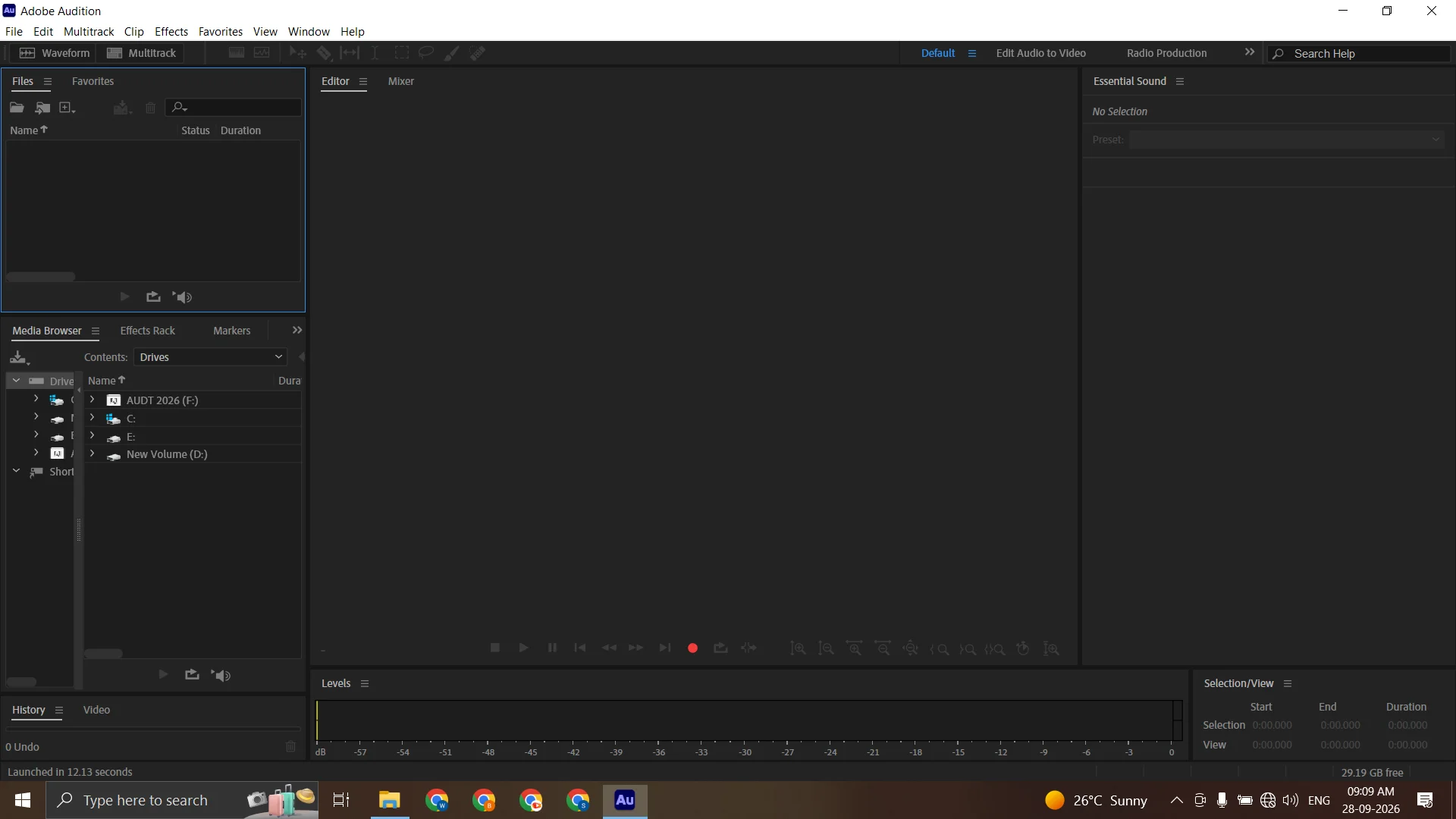Click the Windows Start button

pyautogui.click(x=23, y=800)
